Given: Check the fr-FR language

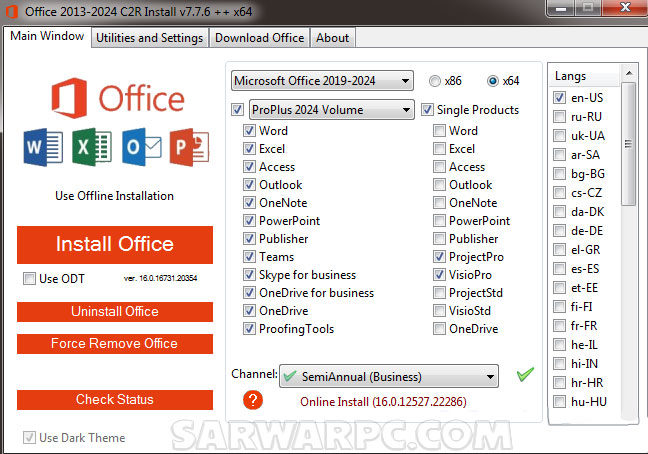Looking at the screenshot, I should (560, 326).
